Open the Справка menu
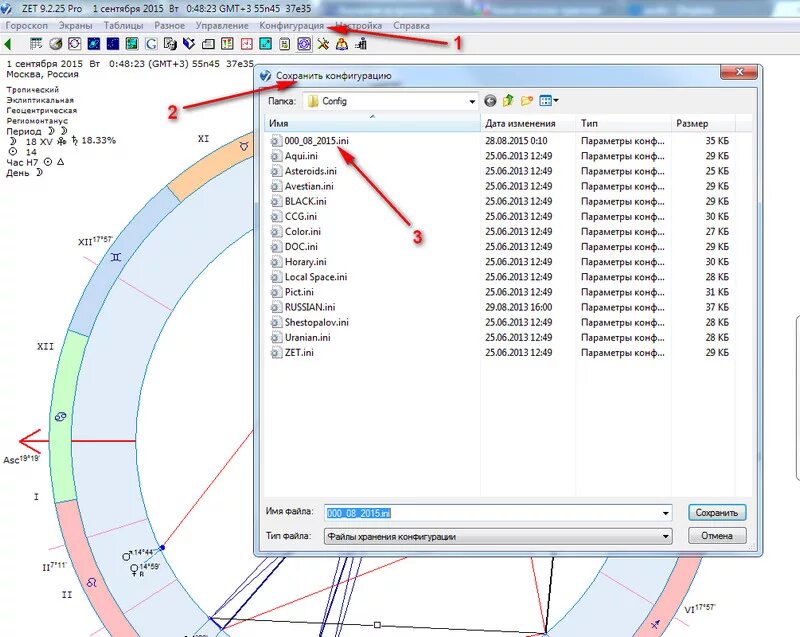The height and width of the screenshot is (637, 800). pos(411,26)
